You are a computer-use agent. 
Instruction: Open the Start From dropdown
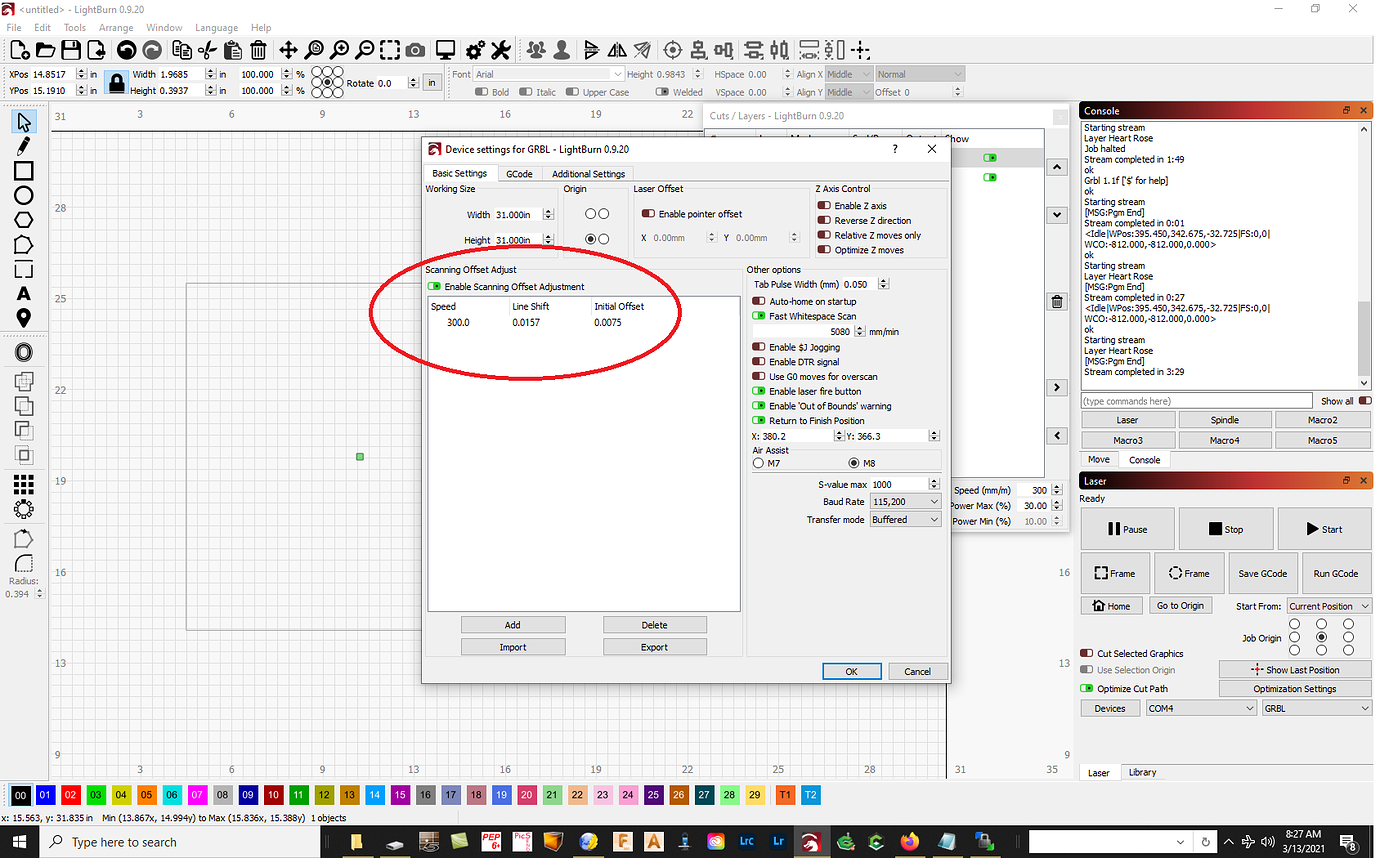tap(1328, 605)
